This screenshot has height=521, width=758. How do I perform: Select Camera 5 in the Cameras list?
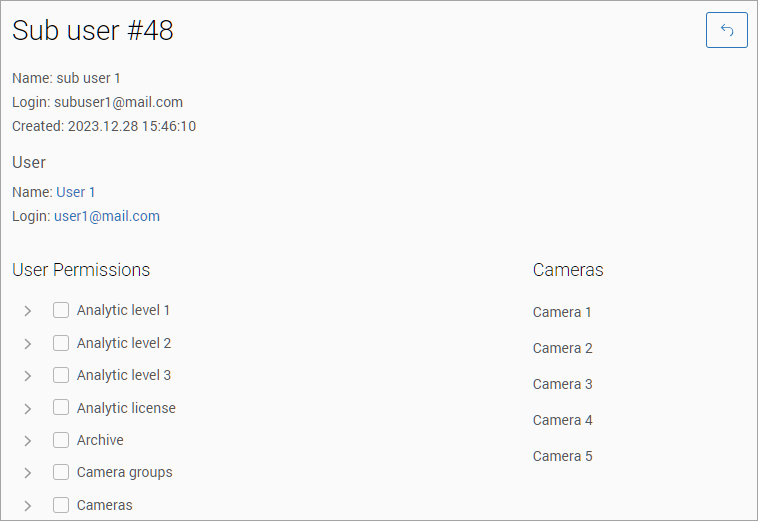click(562, 456)
